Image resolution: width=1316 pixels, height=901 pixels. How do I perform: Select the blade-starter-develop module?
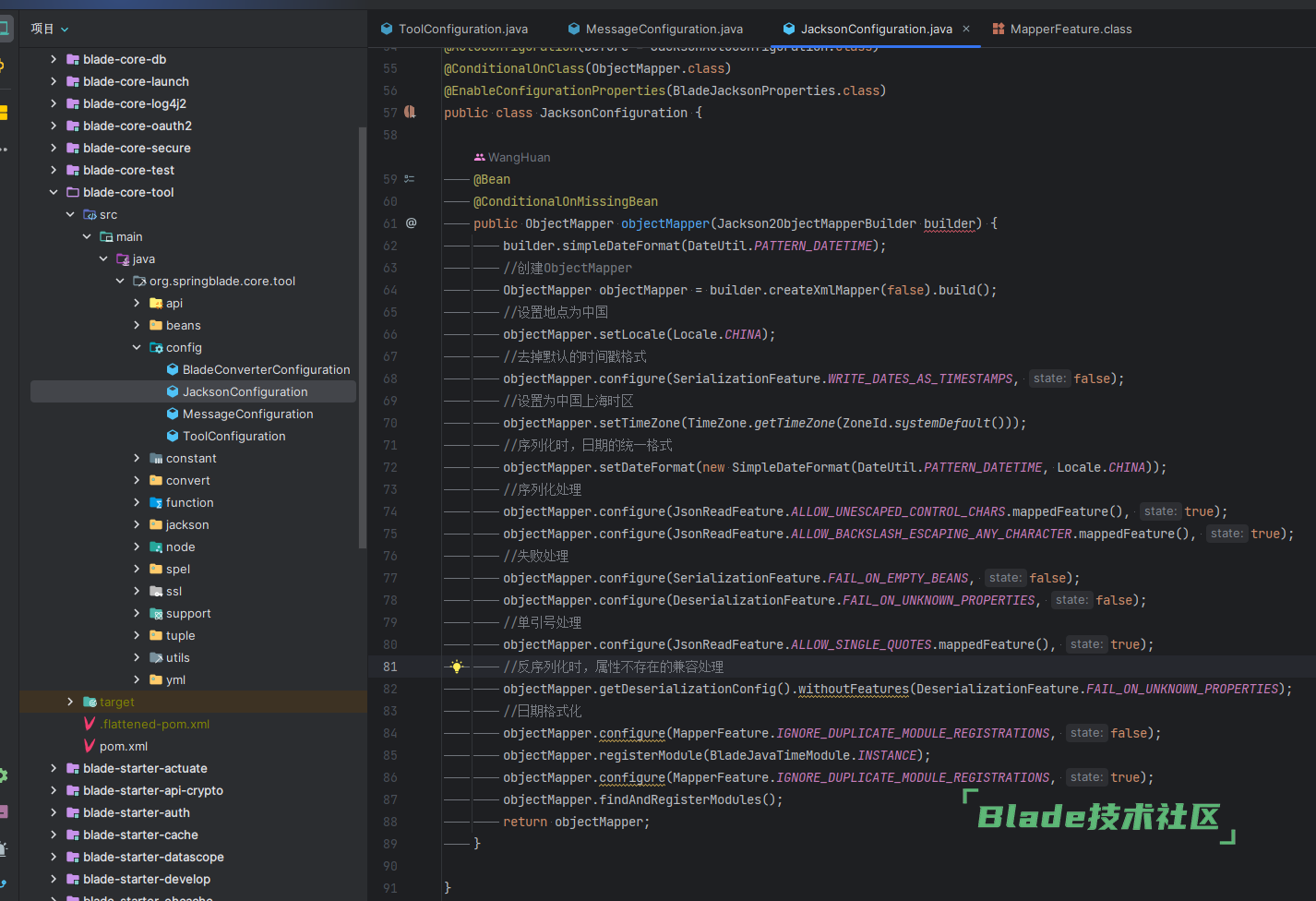pyautogui.click(x=193, y=879)
